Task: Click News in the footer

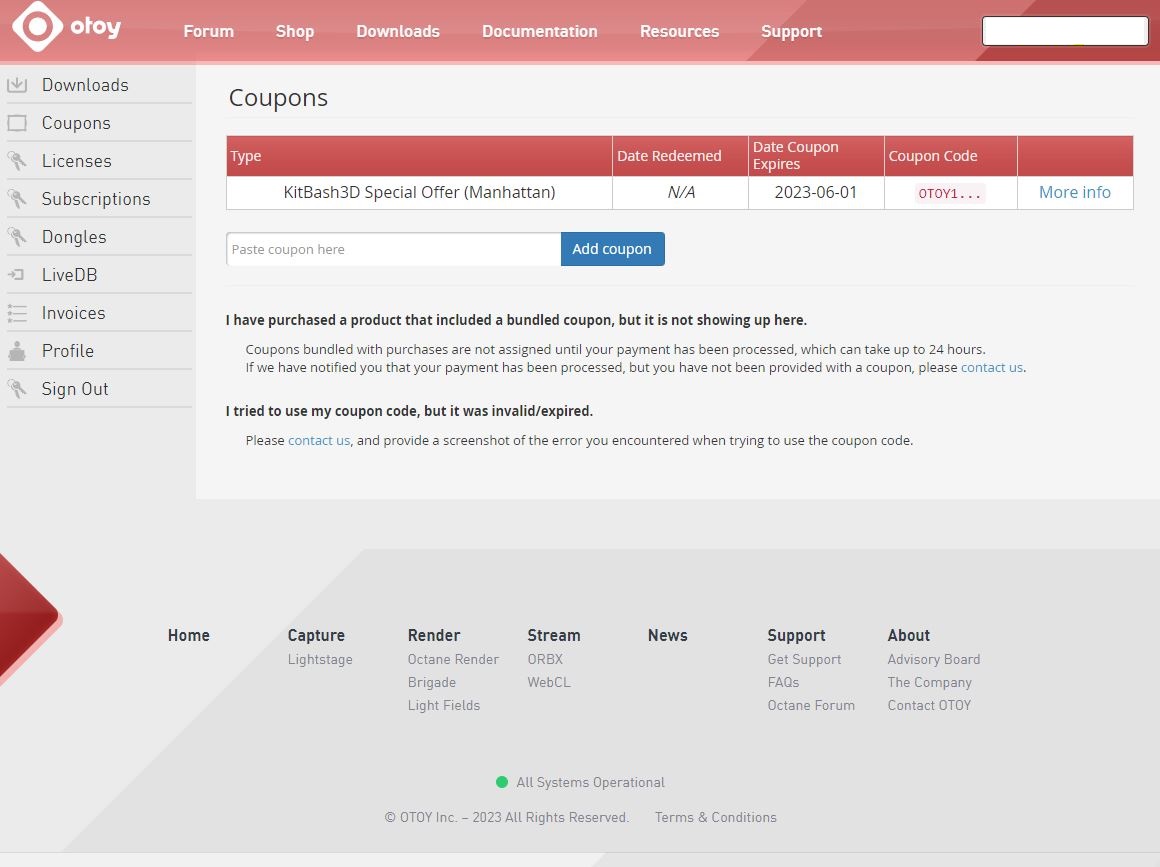Action: [667, 635]
